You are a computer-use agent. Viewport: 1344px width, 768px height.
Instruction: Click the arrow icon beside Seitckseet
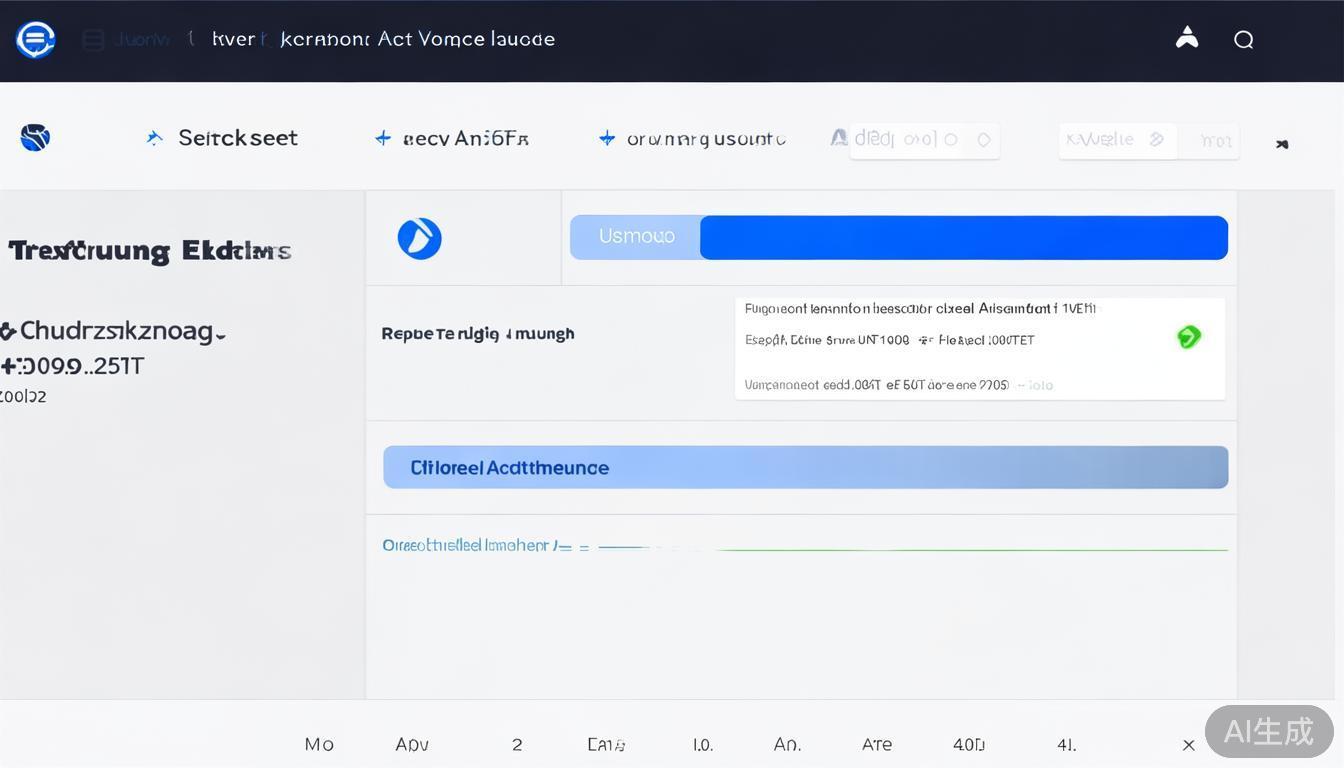(x=154, y=138)
